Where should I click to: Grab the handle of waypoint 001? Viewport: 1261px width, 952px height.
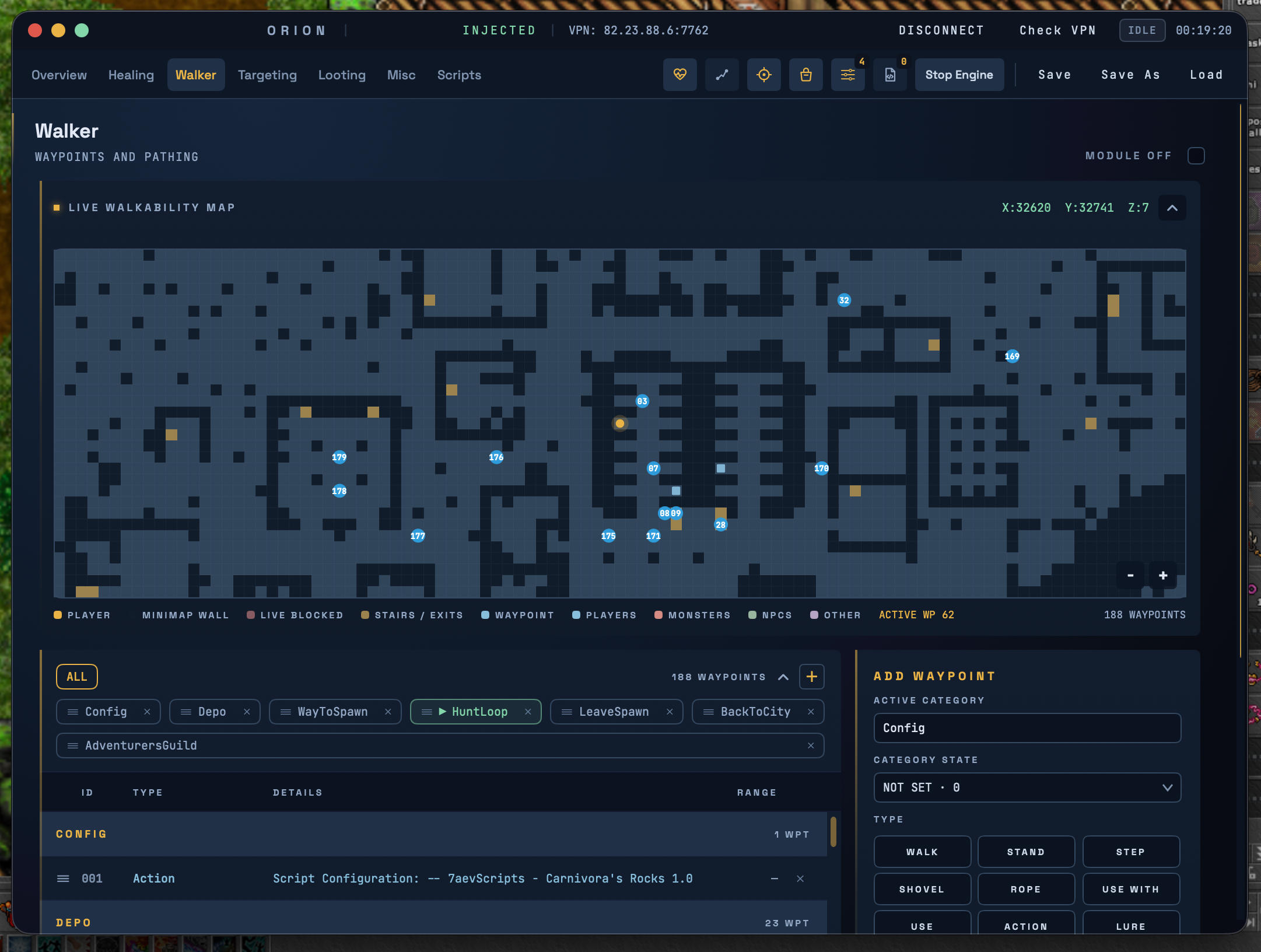(63, 878)
